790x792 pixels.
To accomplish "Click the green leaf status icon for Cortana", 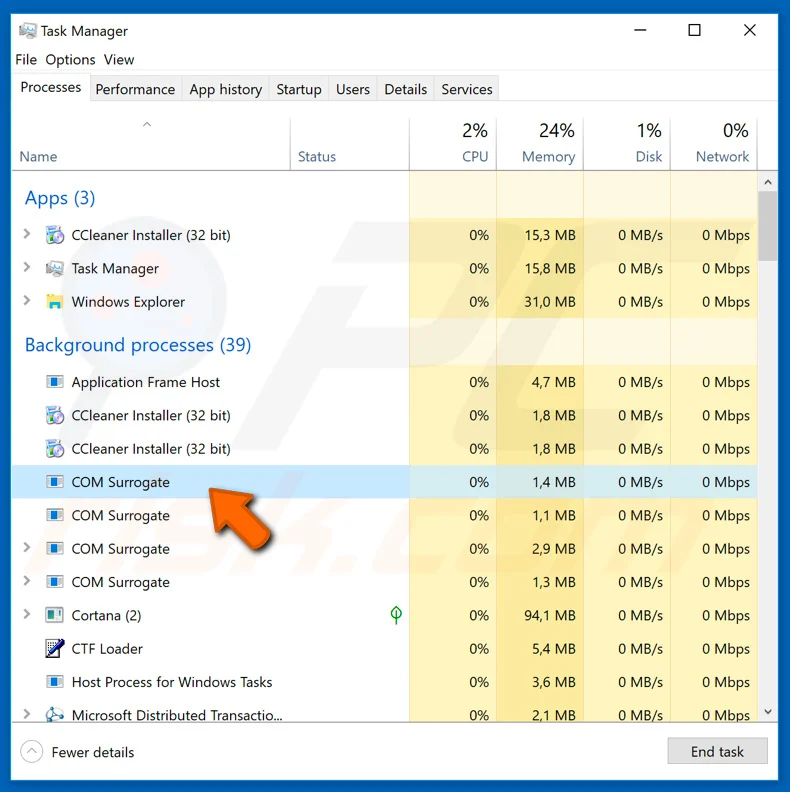I will click(x=396, y=615).
